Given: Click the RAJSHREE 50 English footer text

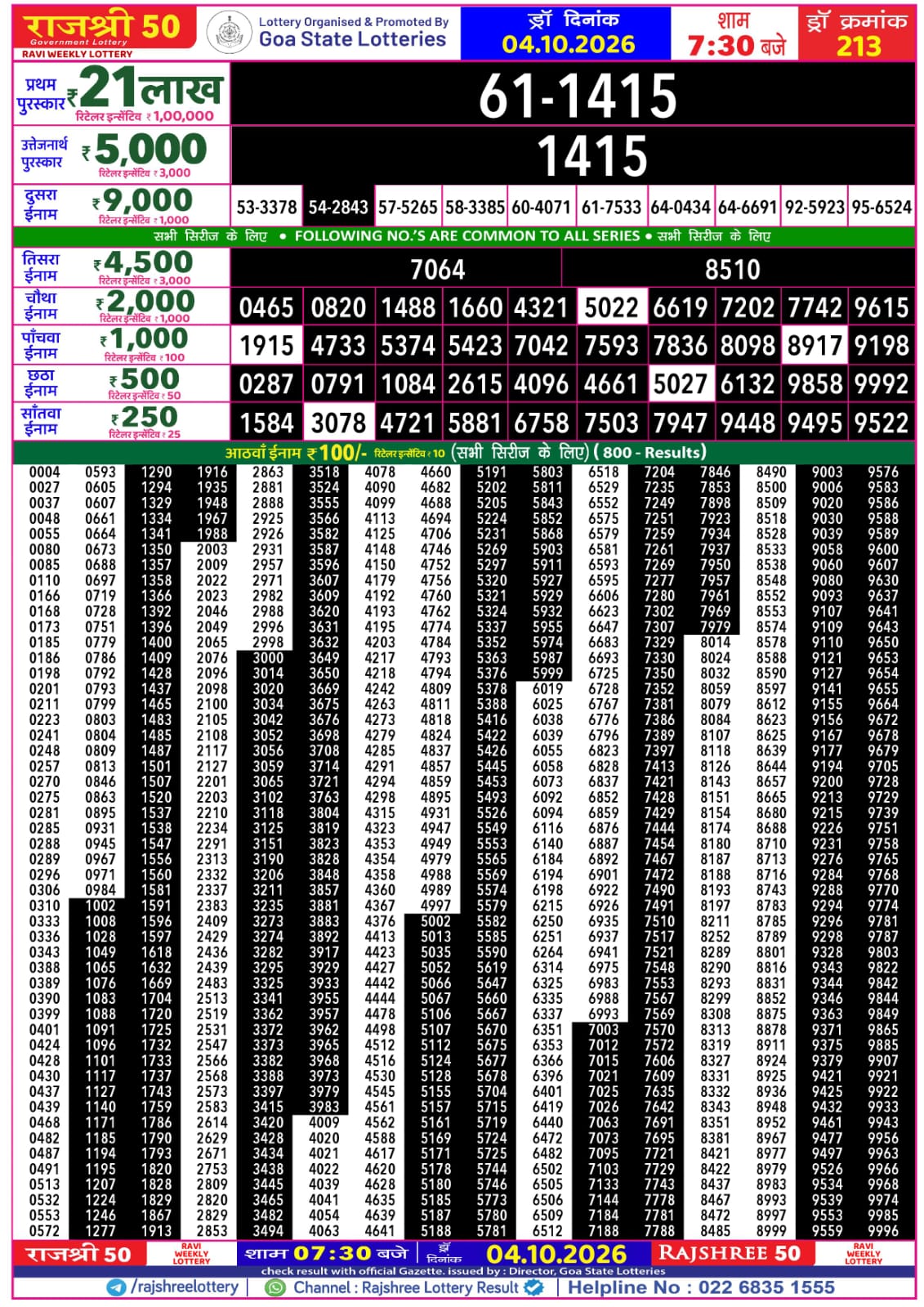Looking at the screenshot, I should [730, 1253].
